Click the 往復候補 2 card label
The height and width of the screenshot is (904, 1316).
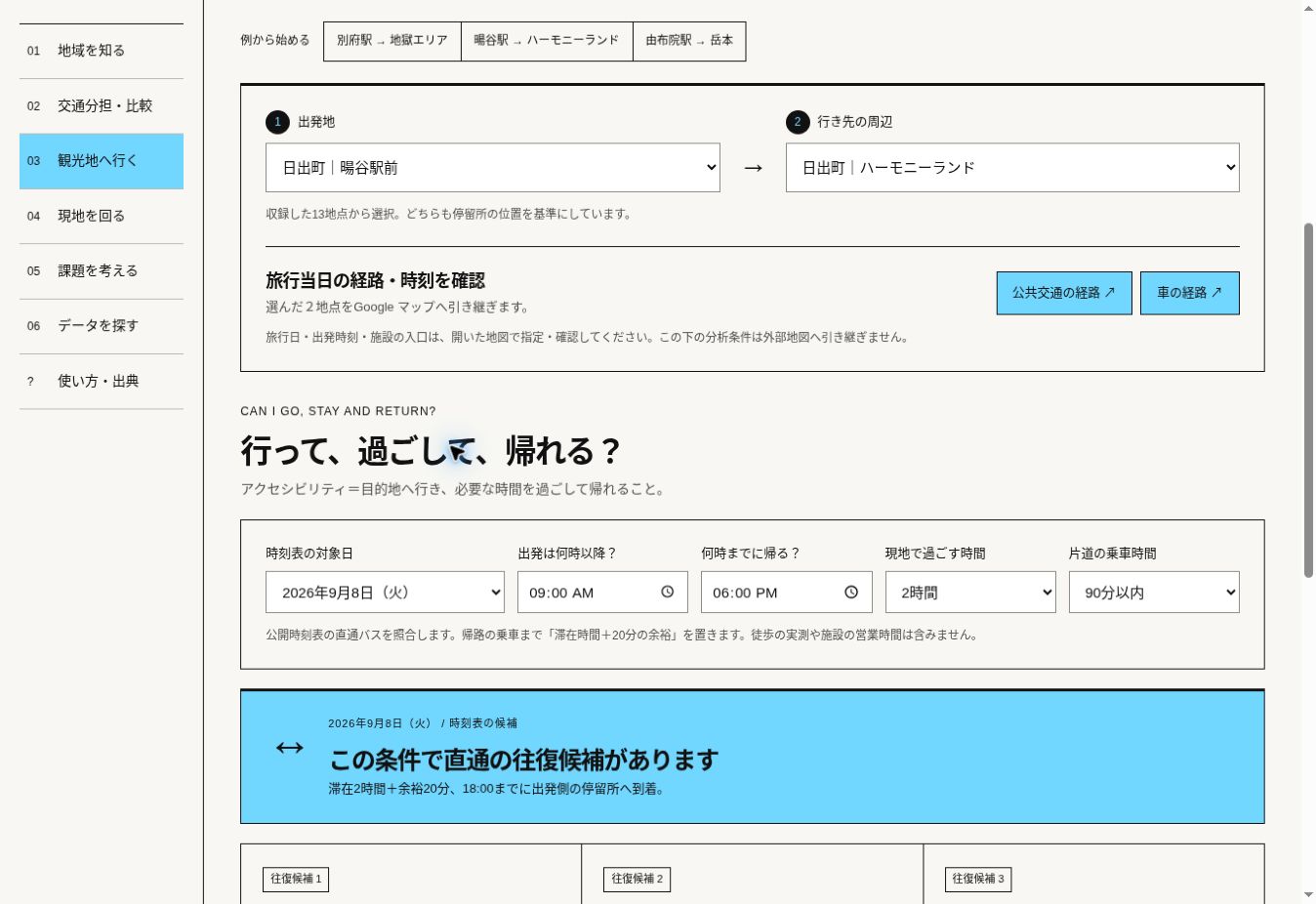[x=637, y=880]
